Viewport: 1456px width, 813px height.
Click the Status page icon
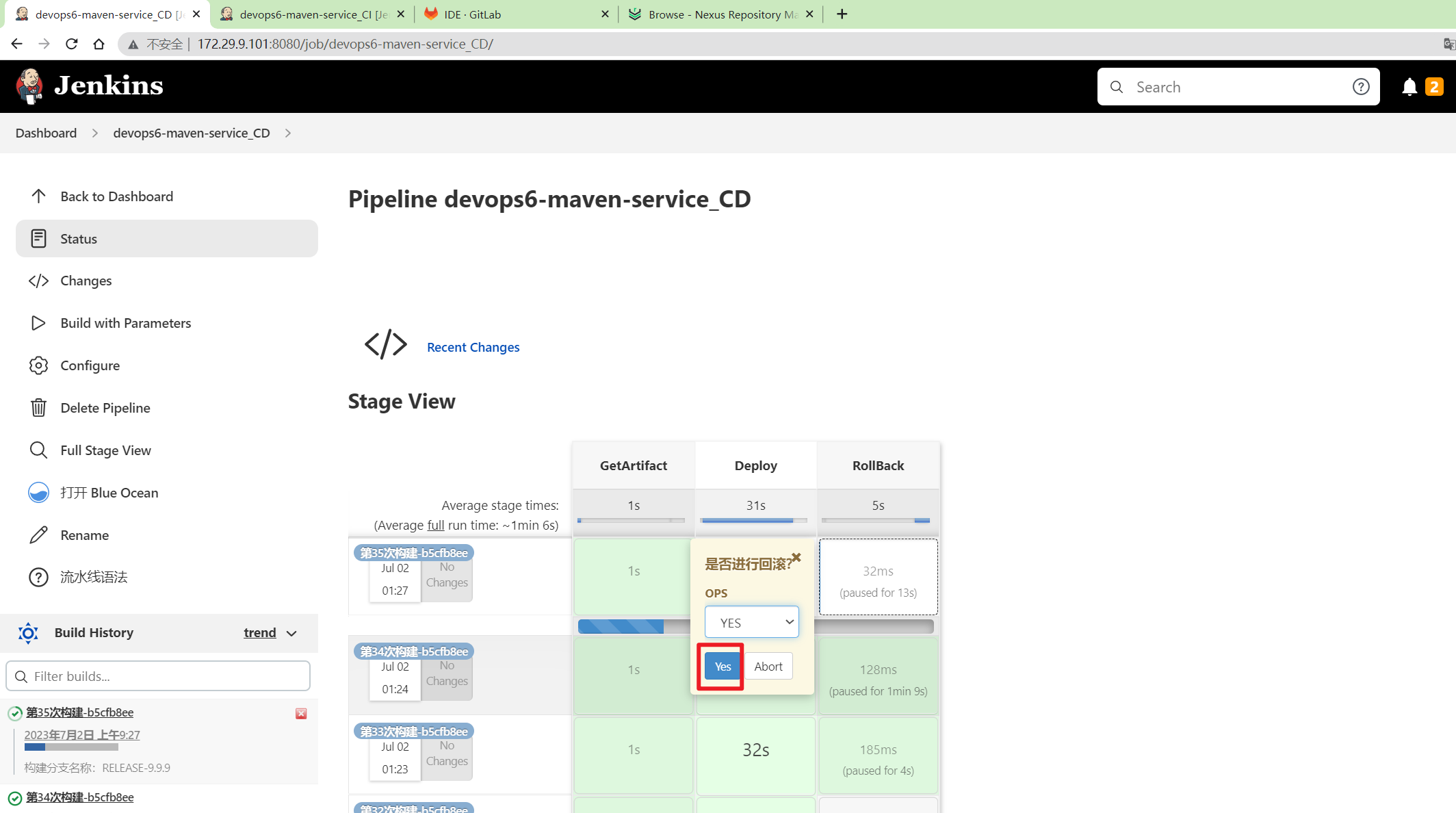click(38, 239)
